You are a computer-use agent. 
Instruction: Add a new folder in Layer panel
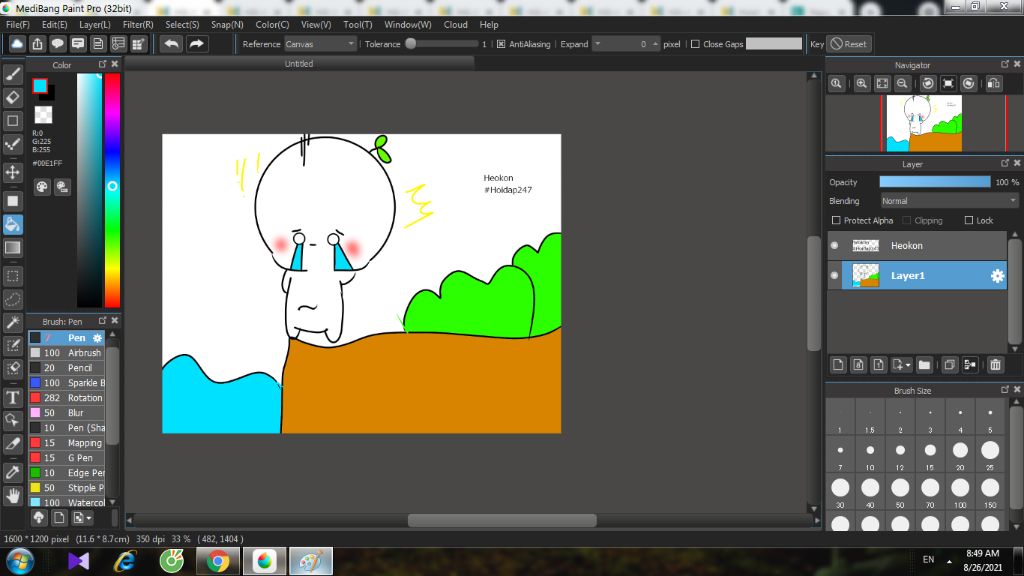coord(924,365)
